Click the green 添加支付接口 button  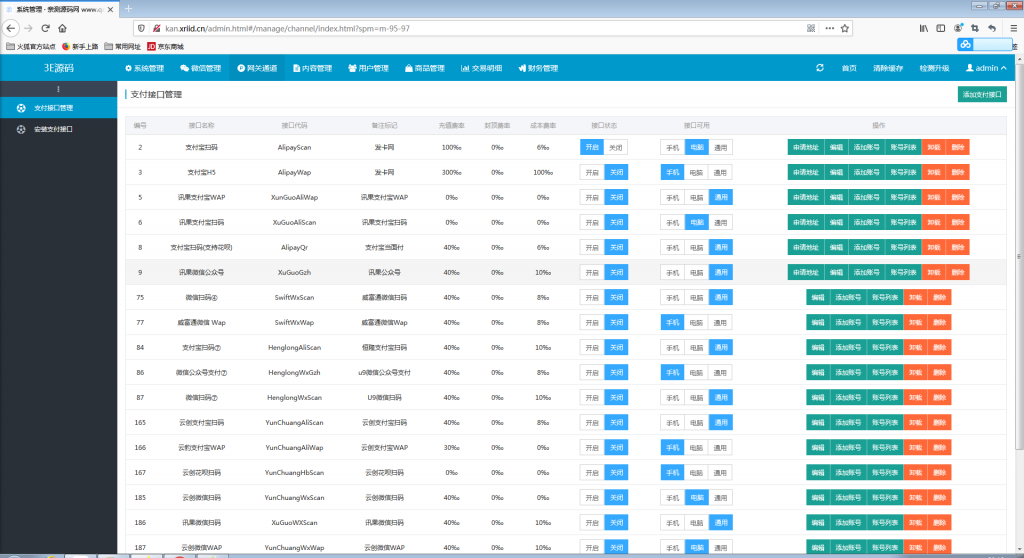pyautogui.click(x=982, y=94)
